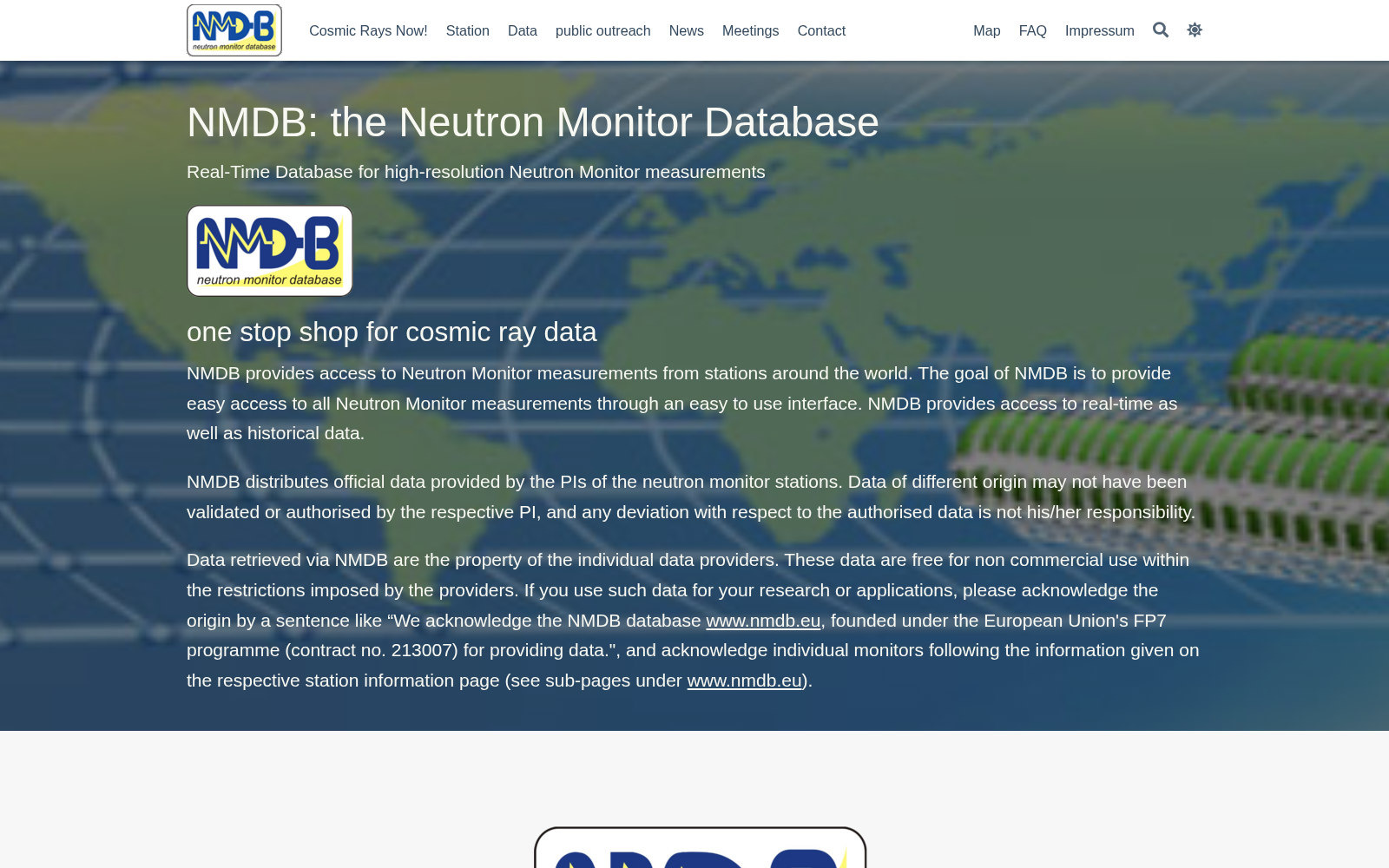Open the Cosmic Rays Now! menu

(368, 30)
